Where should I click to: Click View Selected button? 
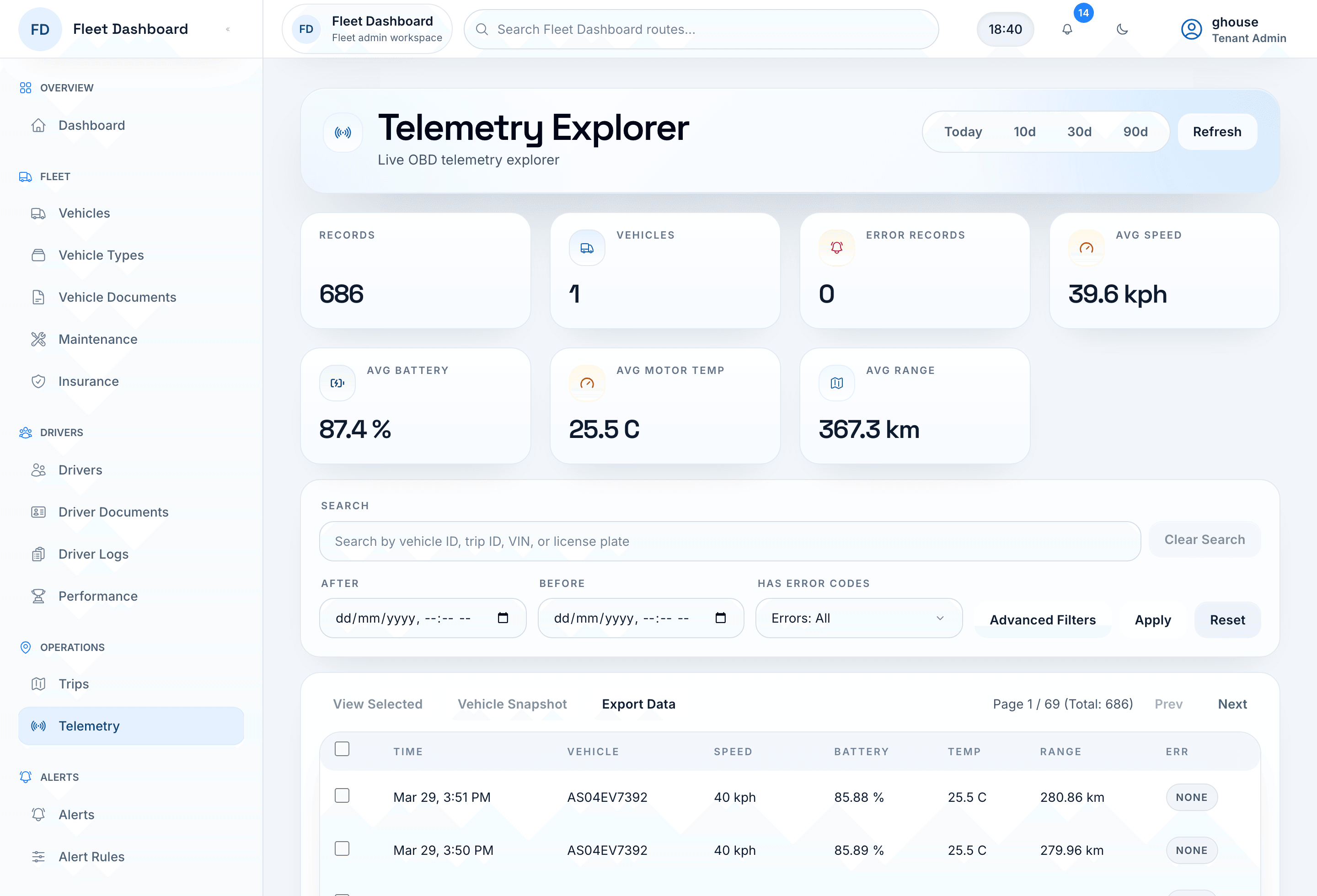377,704
